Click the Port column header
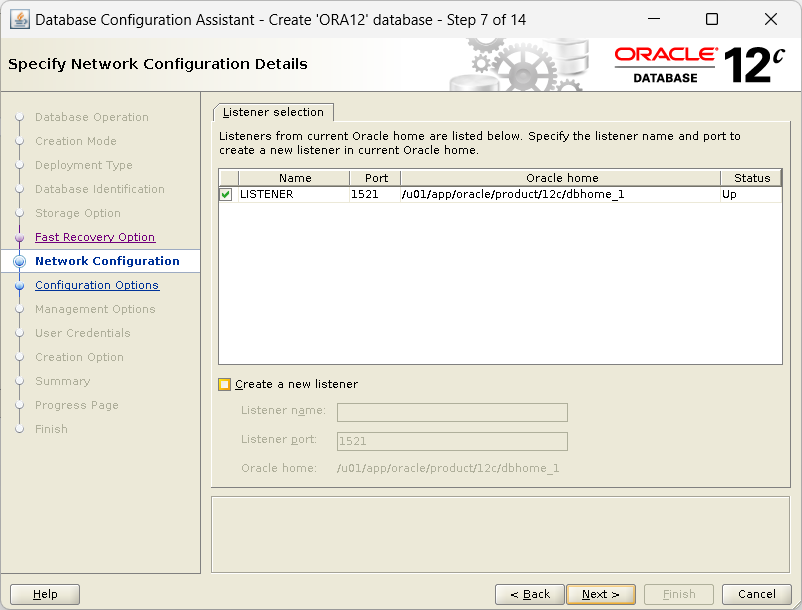Screen dimensions: 802x610 pyautogui.click(x=375, y=178)
